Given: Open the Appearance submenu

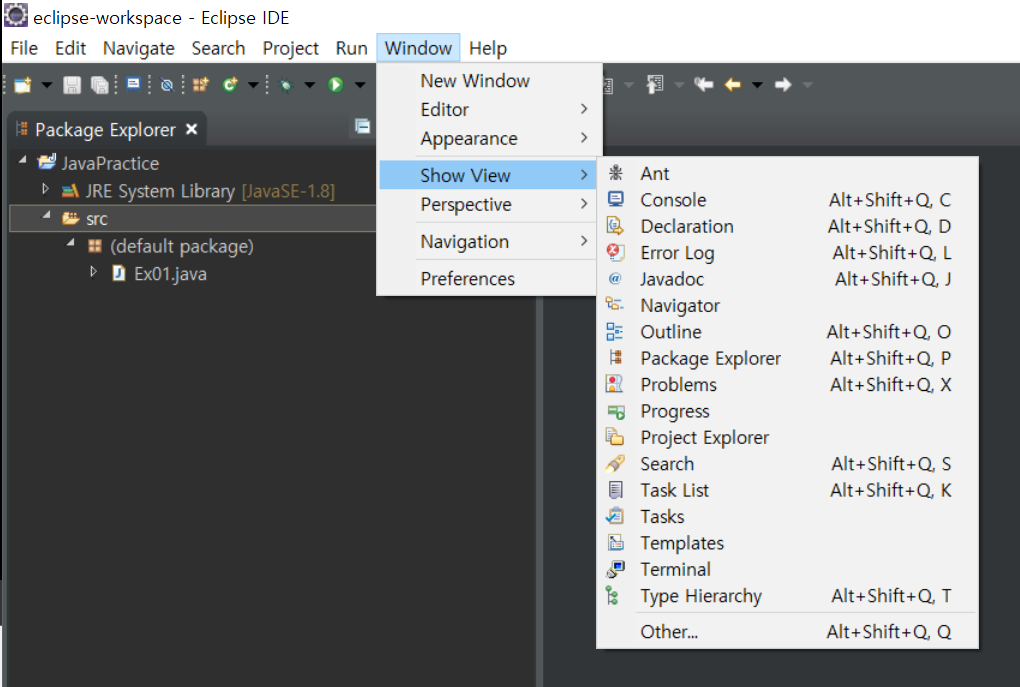Looking at the screenshot, I should click(x=489, y=139).
